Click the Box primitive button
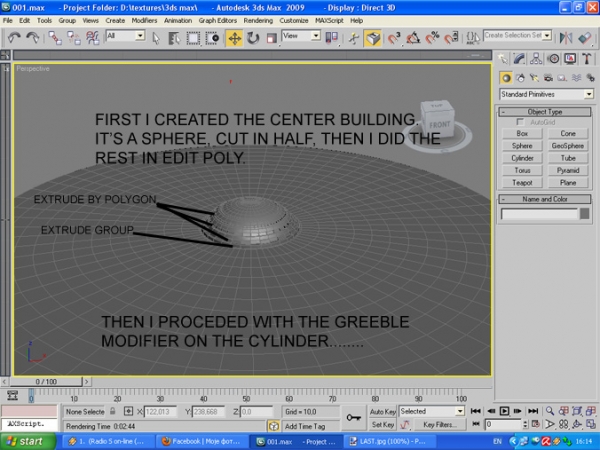 522,134
